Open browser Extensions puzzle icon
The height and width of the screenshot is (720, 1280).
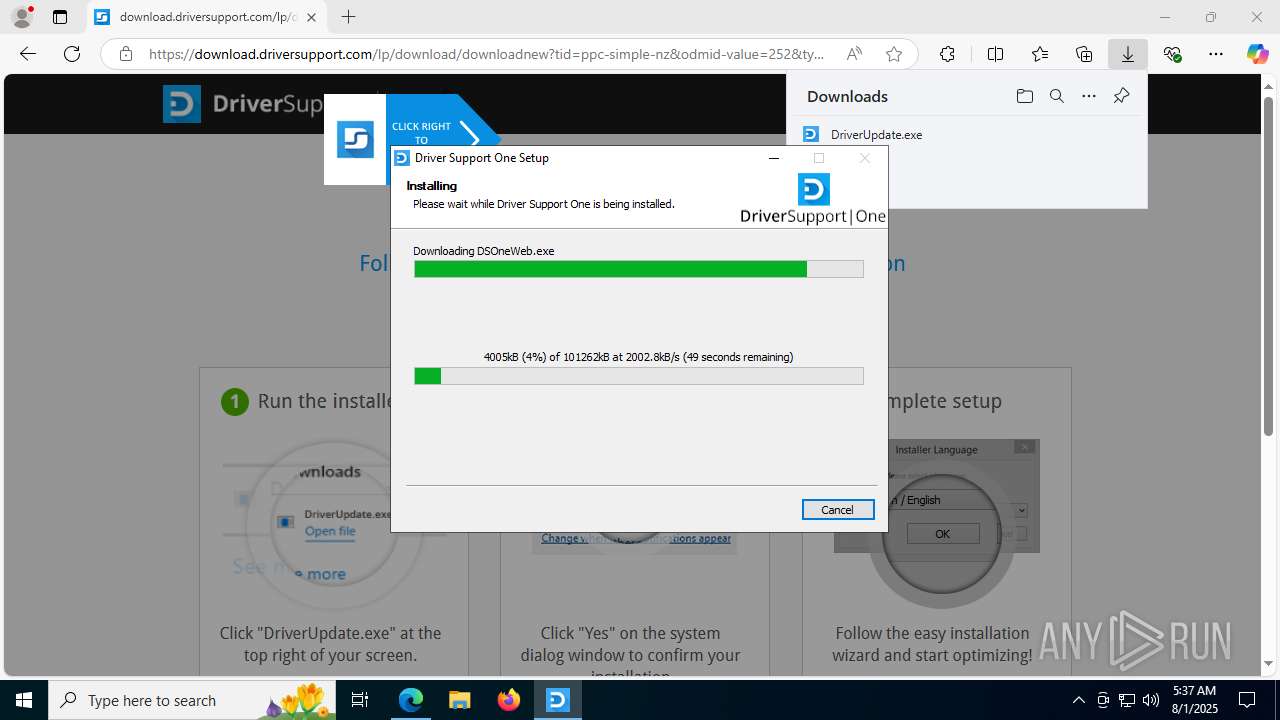947,54
